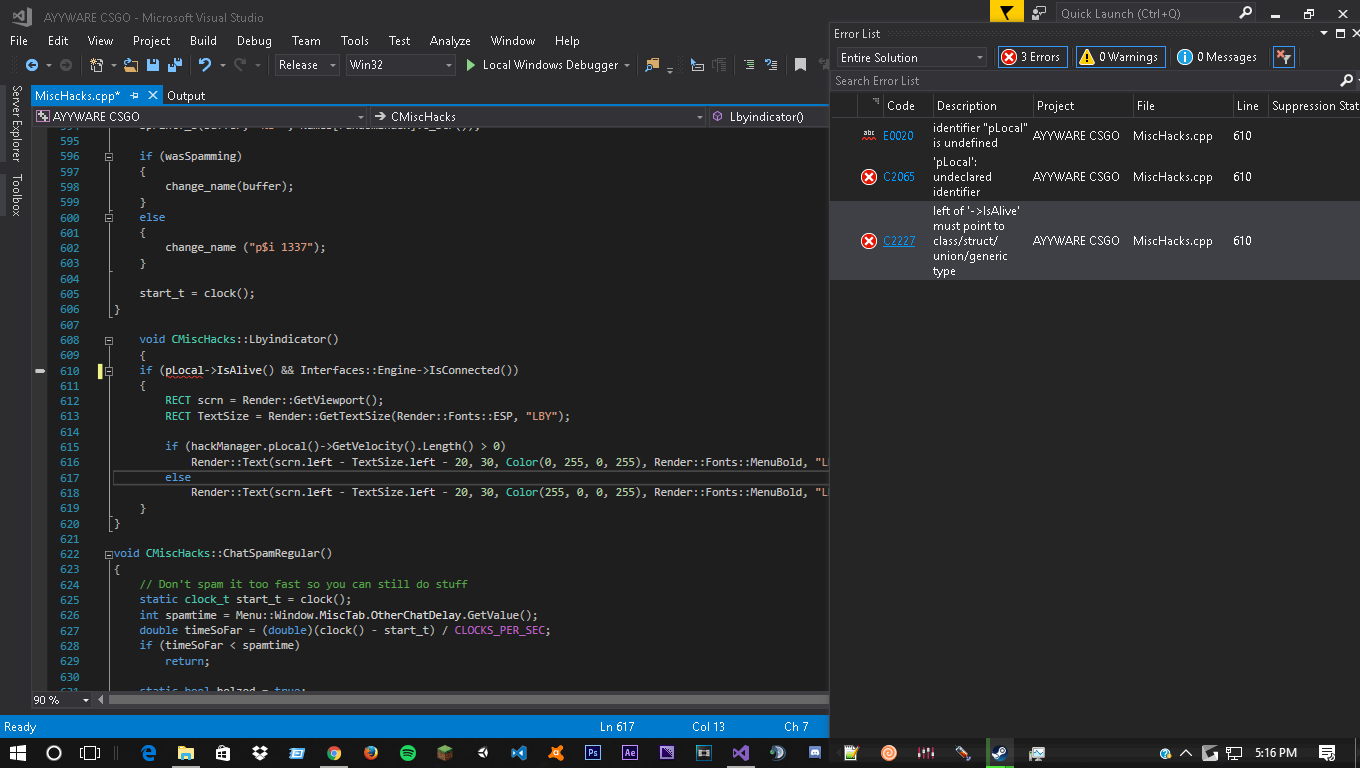Switch to the Output tab
The width and height of the screenshot is (1360, 768).
click(186, 96)
